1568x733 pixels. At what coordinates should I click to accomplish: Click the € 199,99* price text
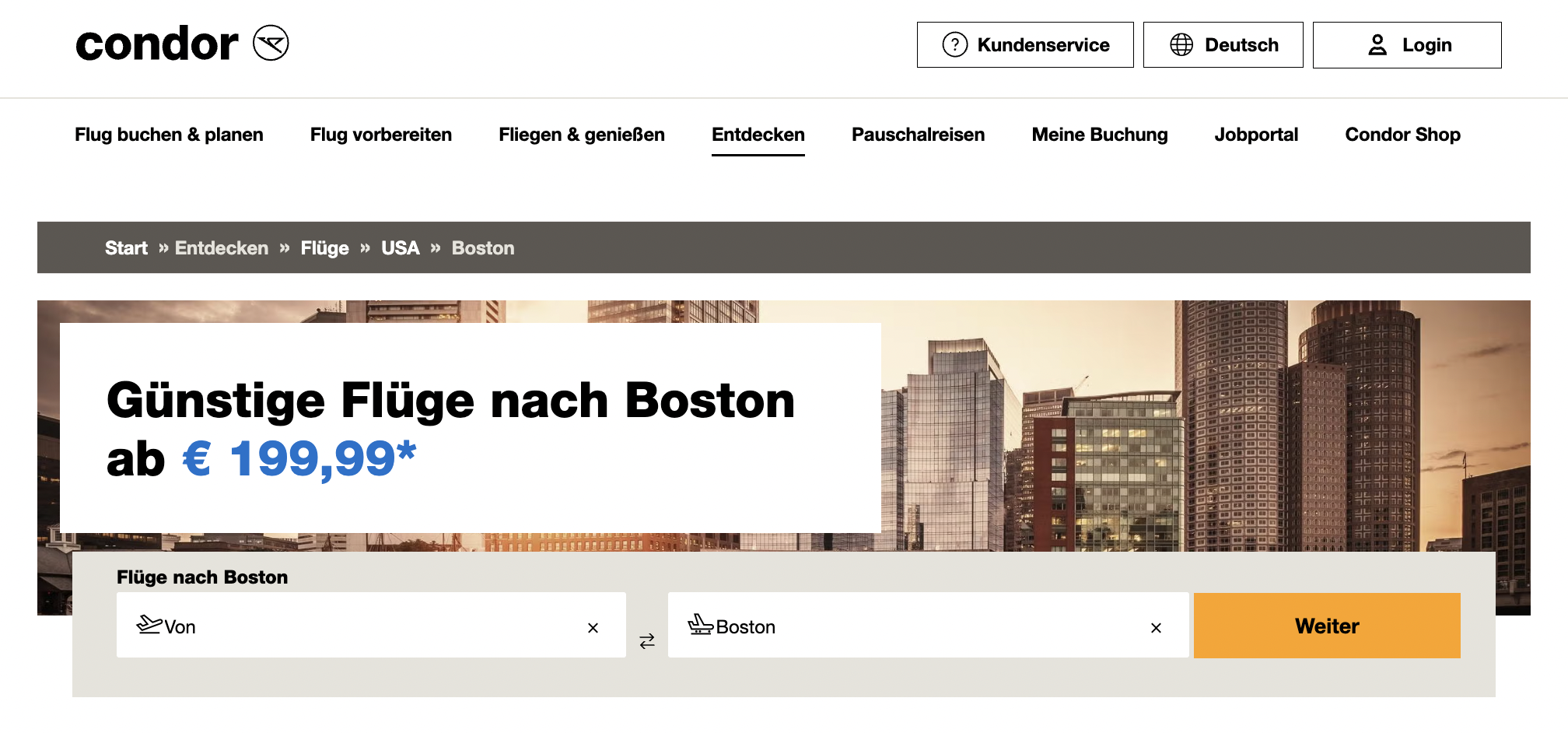point(299,459)
